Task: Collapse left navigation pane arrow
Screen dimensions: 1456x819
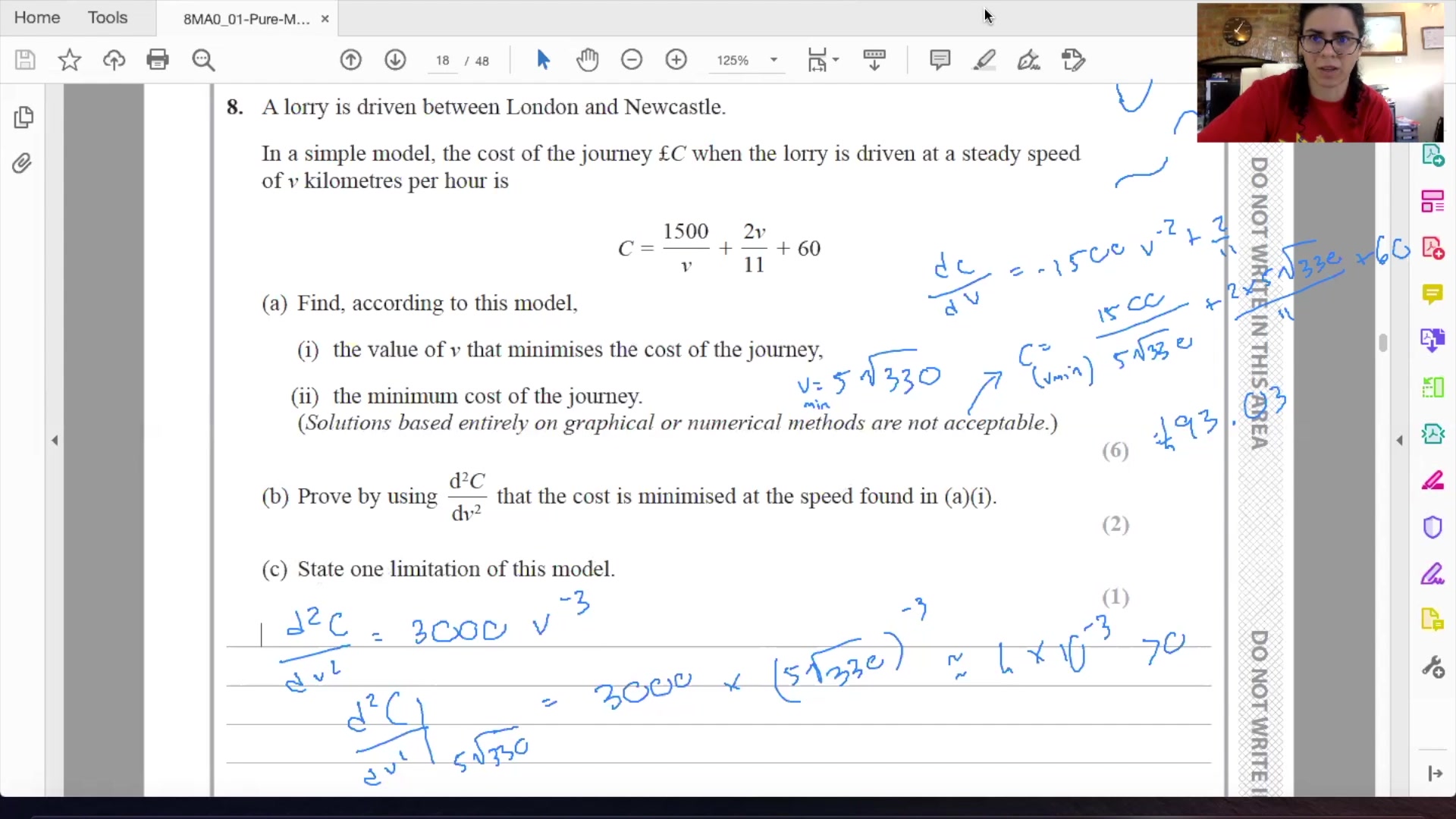Action: (55, 440)
